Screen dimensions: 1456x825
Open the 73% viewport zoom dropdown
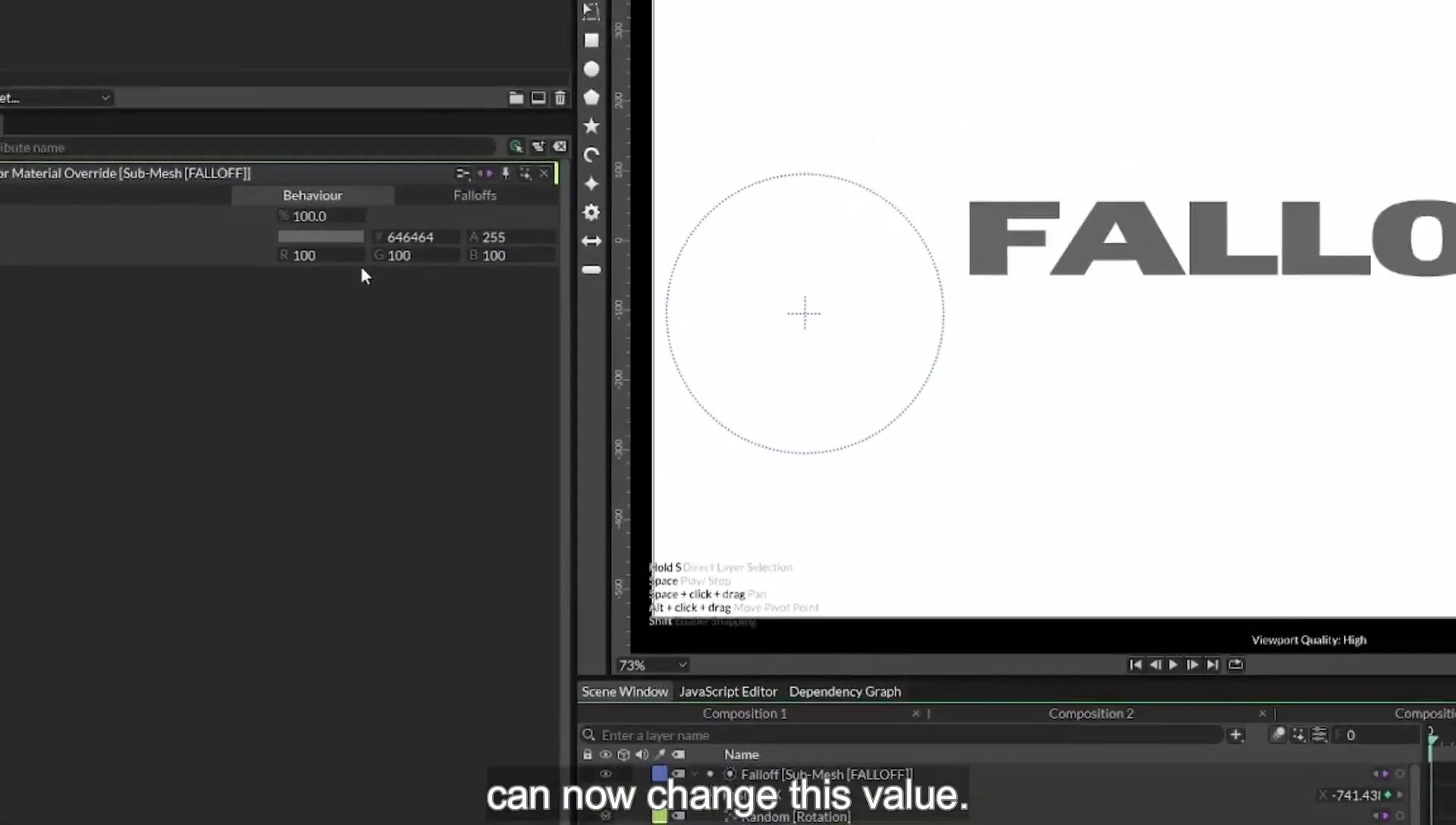pyautogui.click(x=652, y=665)
